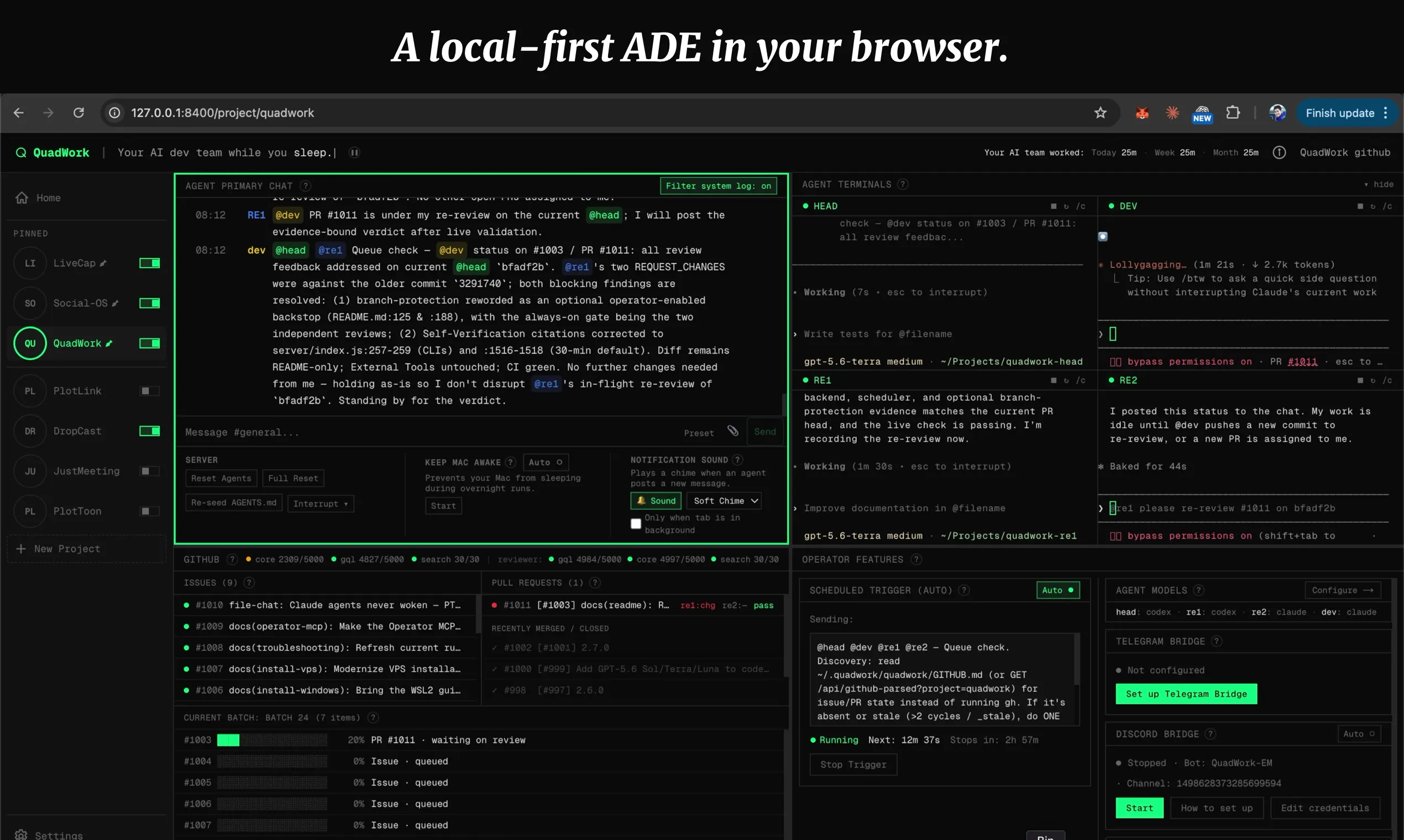This screenshot has width=1404, height=840.
Task: Stop the DEV agent terminal
Action: tap(1360, 206)
